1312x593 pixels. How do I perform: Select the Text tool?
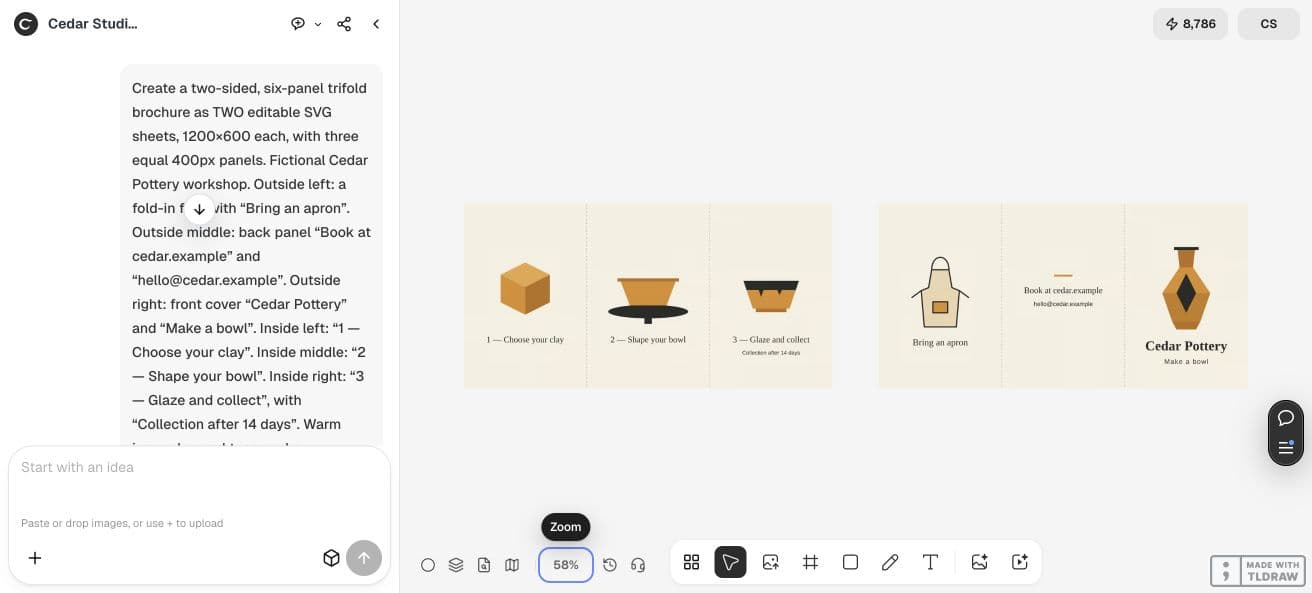[x=930, y=562]
